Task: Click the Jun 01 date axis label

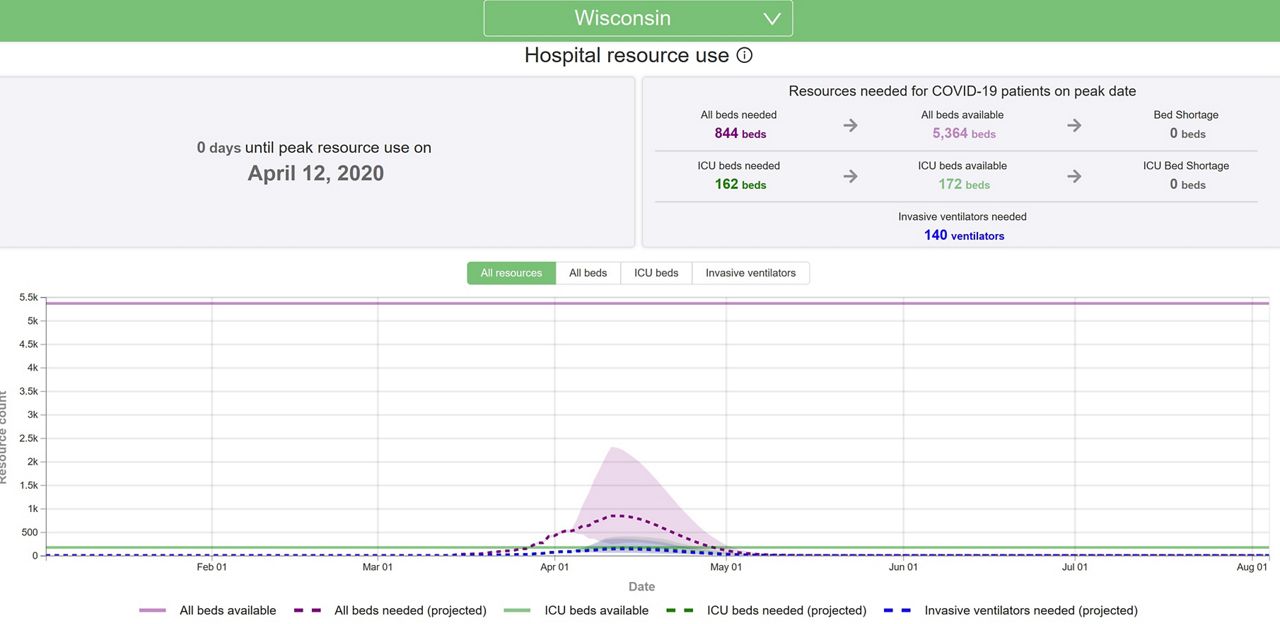Action: click(x=903, y=567)
